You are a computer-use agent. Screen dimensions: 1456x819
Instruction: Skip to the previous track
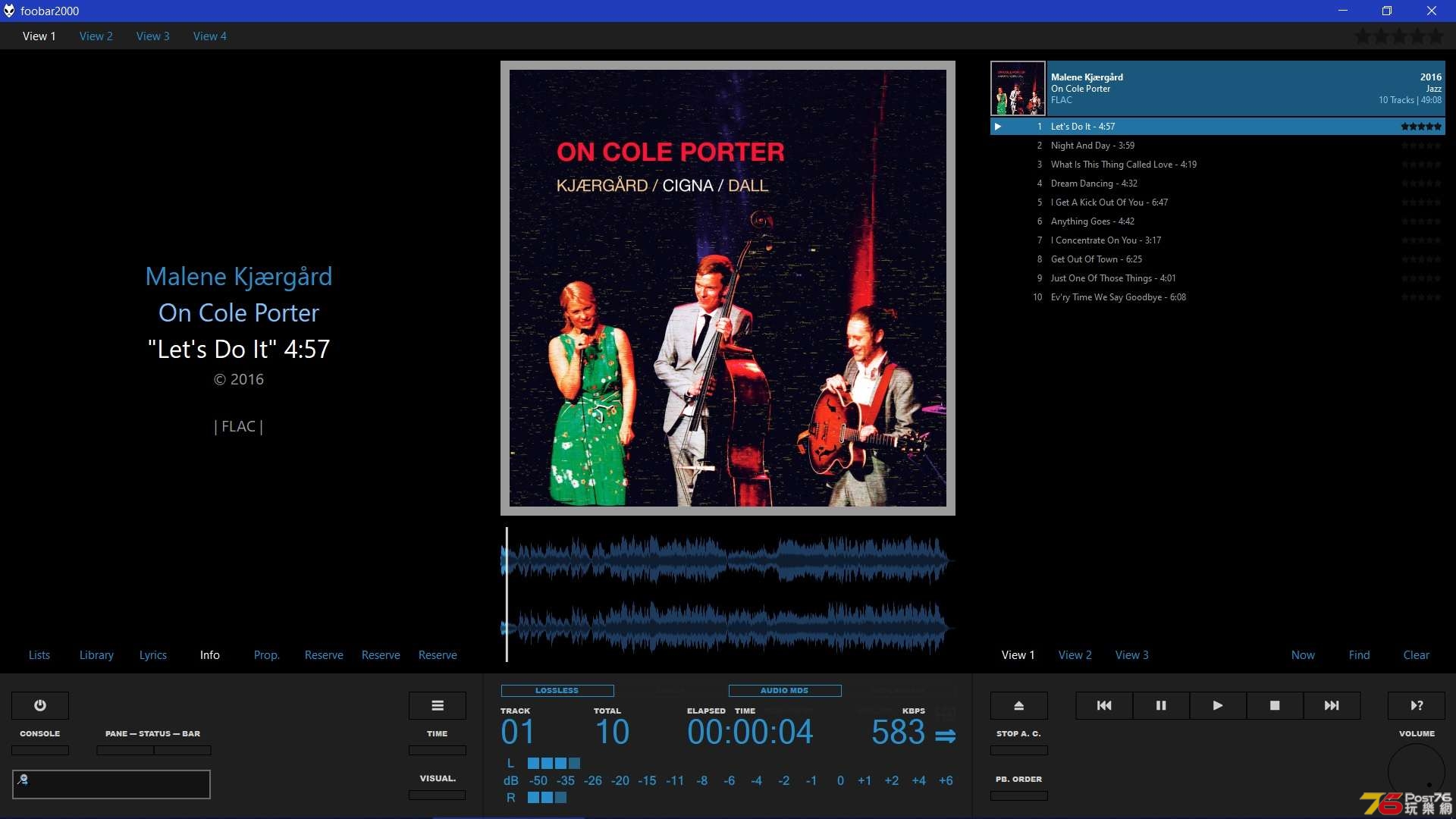1104,705
